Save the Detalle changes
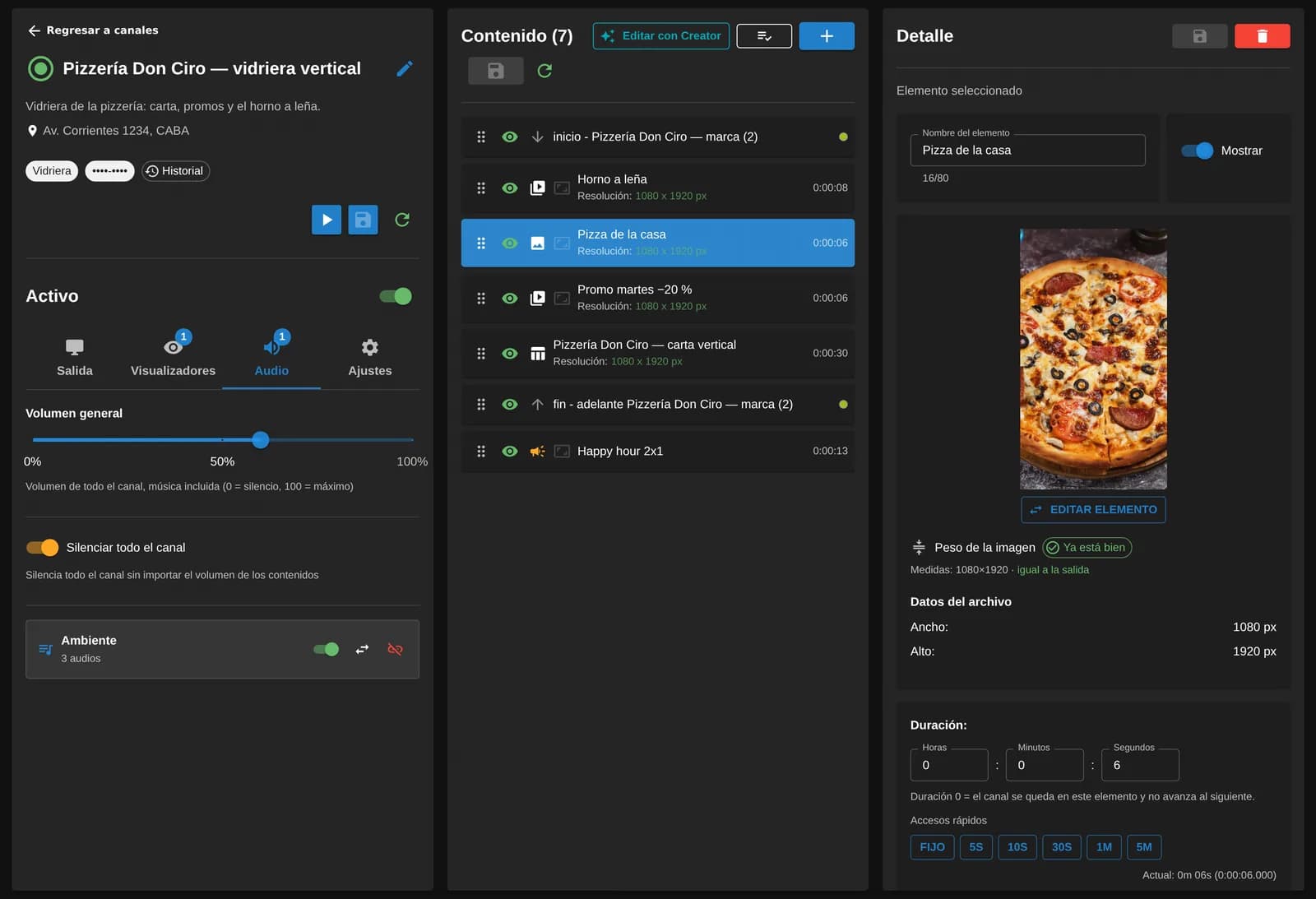The image size is (1316, 899). pyautogui.click(x=1199, y=36)
